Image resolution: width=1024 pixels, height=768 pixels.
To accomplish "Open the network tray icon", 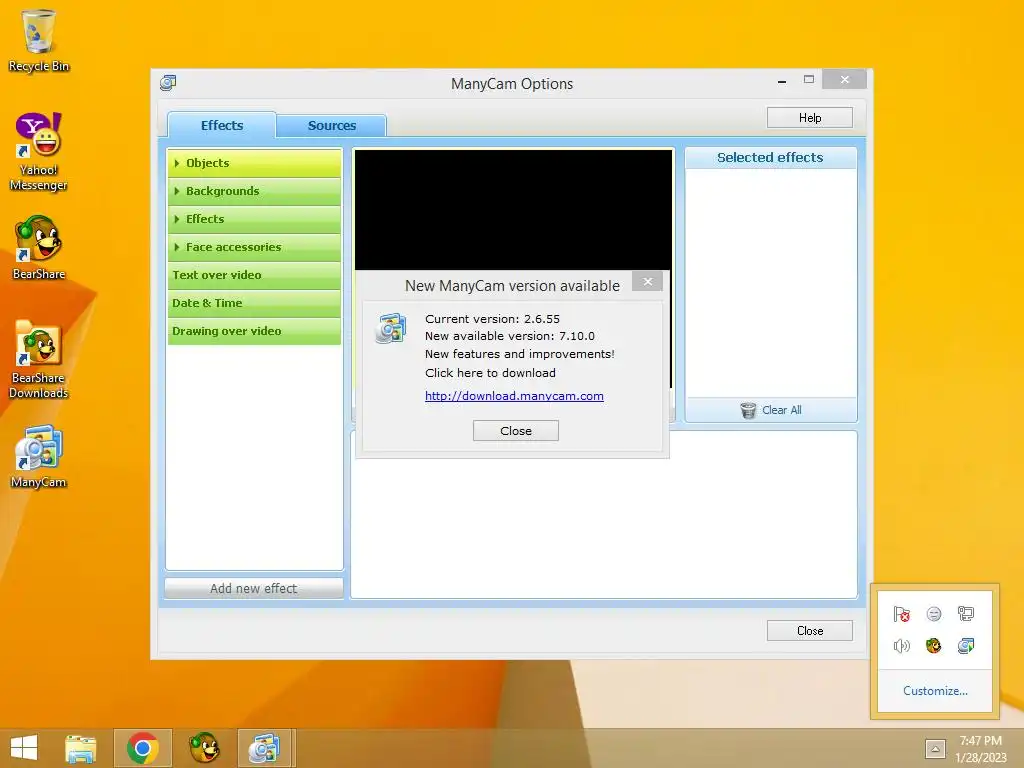I will point(966,614).
